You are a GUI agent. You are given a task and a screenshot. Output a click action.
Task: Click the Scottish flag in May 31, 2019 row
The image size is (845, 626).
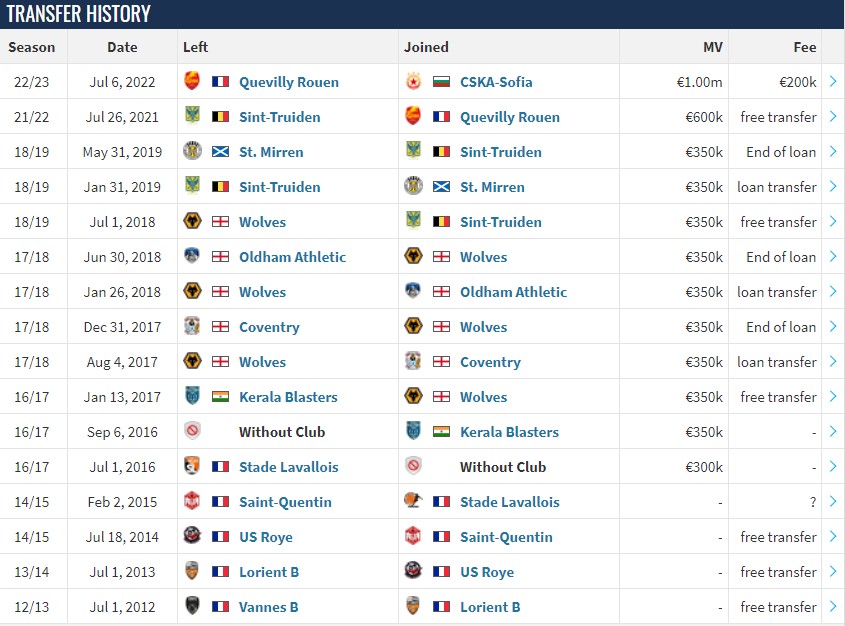220,152
